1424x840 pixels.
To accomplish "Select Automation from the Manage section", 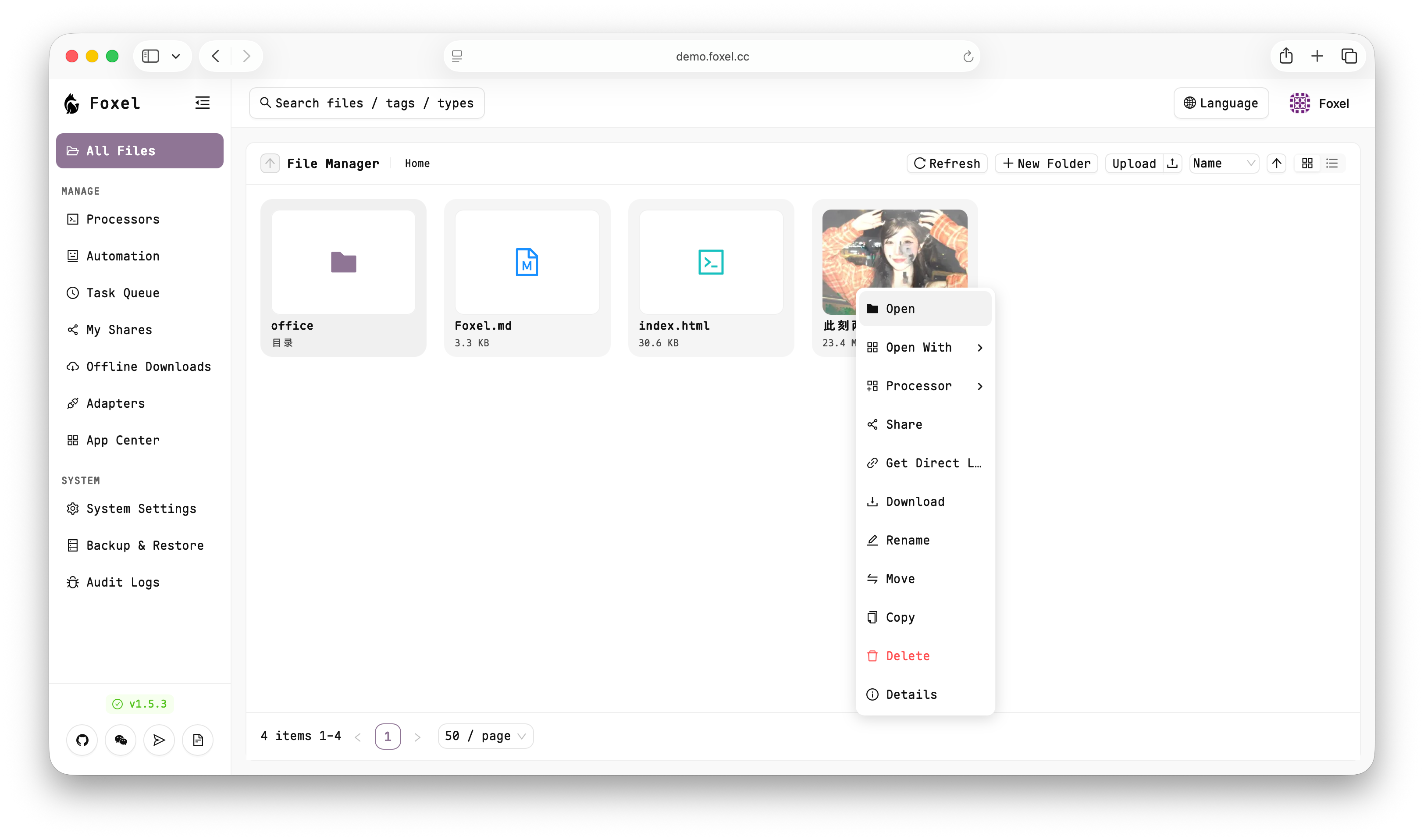I will [x=122, y=256].
